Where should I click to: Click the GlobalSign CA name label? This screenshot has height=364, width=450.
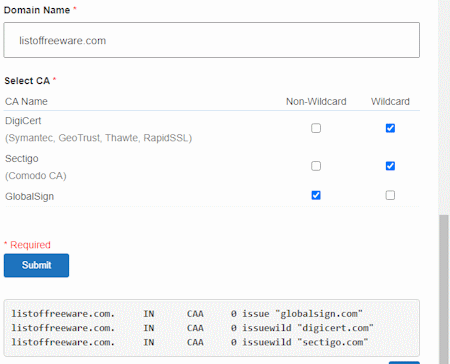tap(29, 196)
